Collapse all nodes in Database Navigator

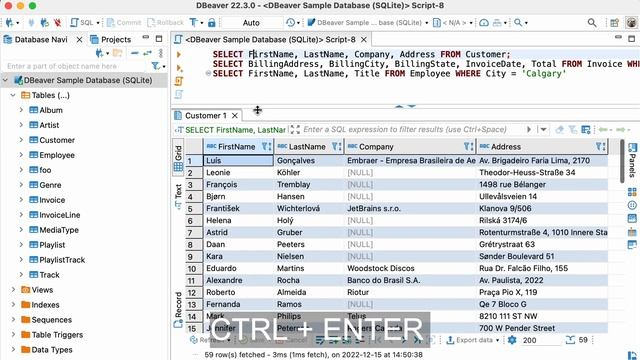tap(135, 53)
